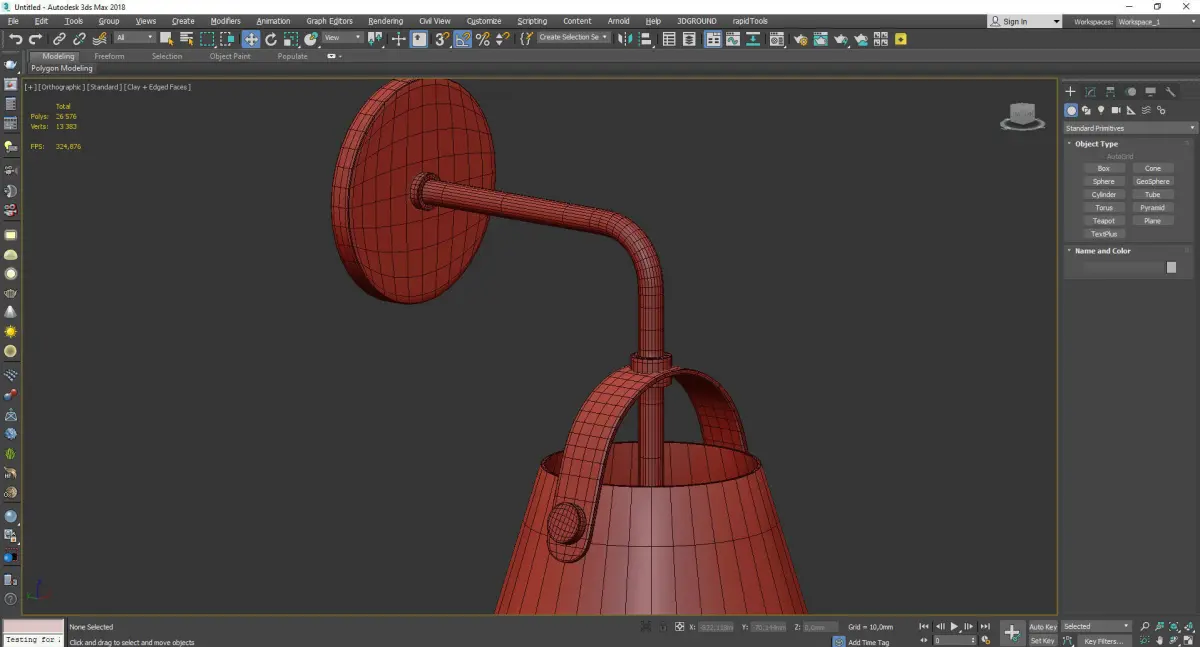Click the object color swatch in Name and Color
Viewport: 1200px width, 647px height.
click(1171, 268)
